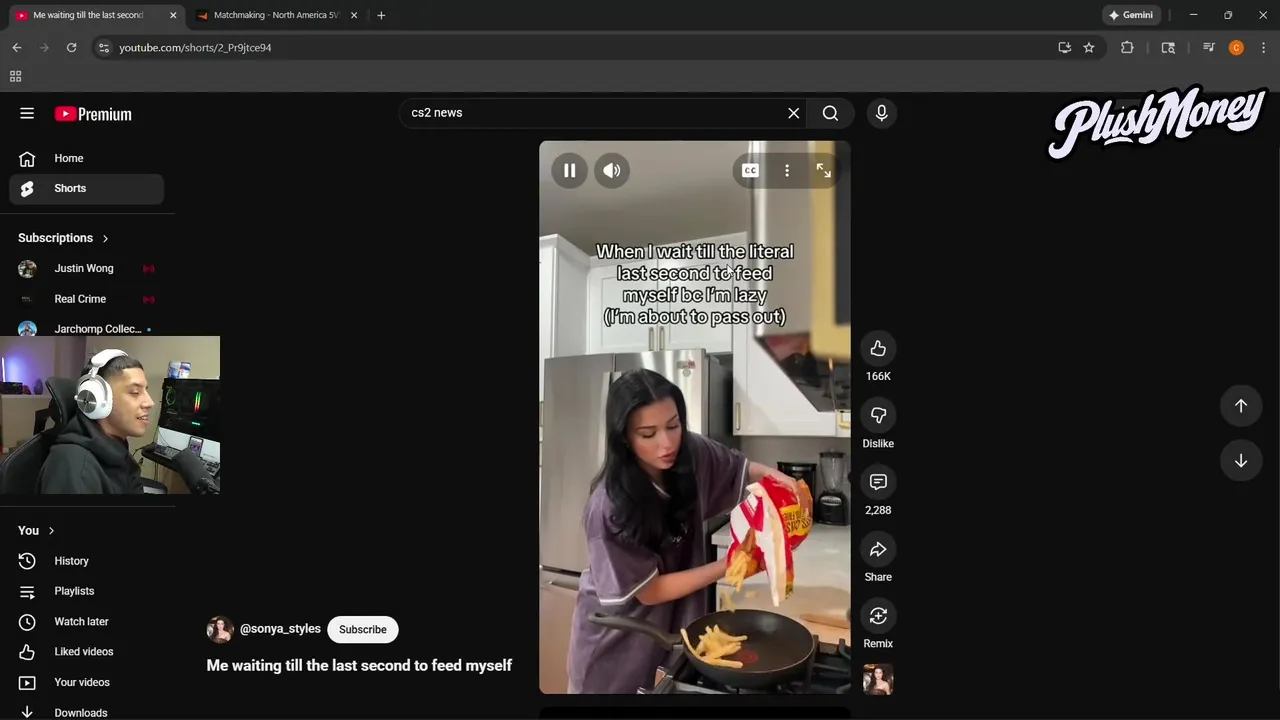Open the Gemini button in Chrome

click(x=1131, y=15)
